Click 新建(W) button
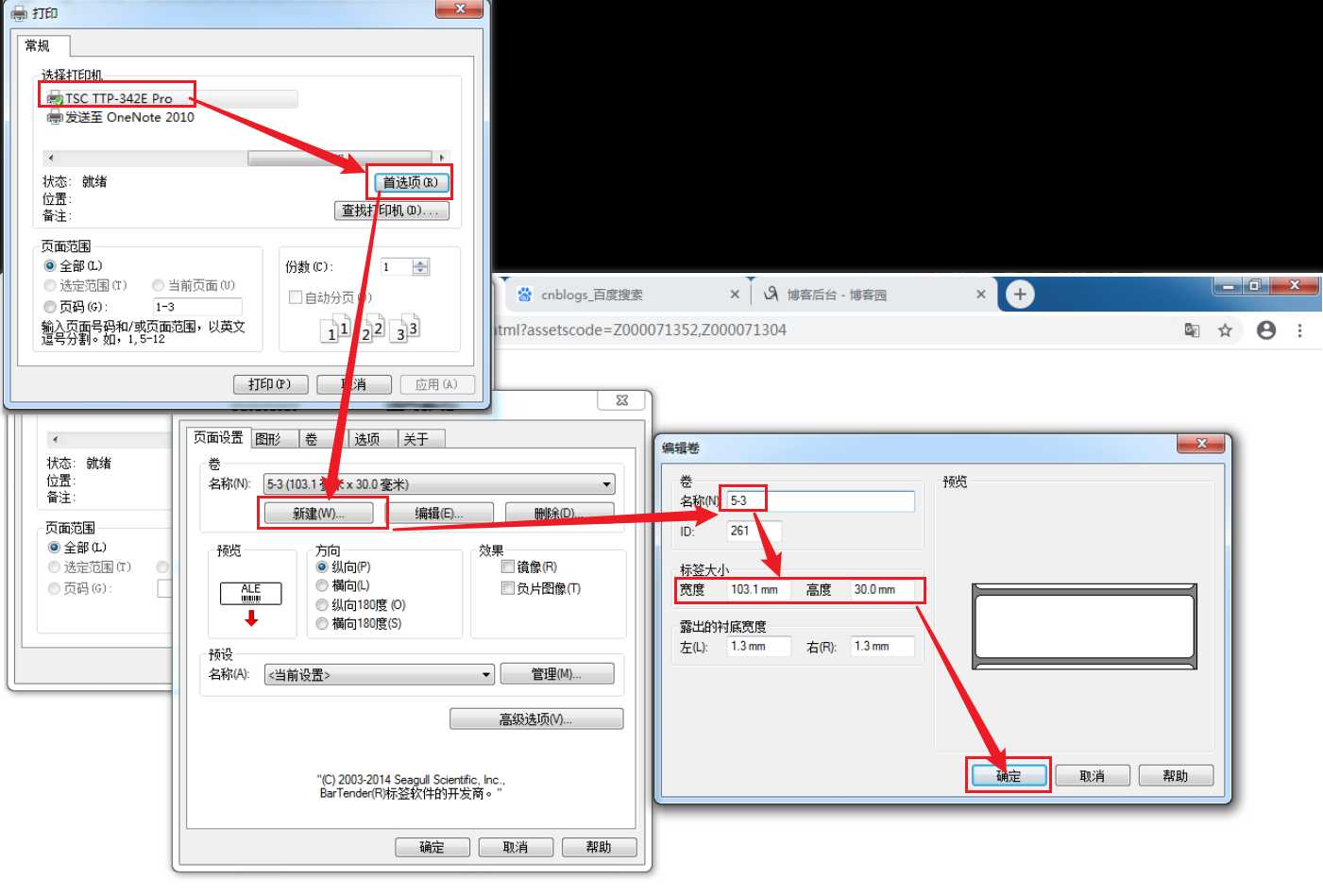 tap(319, 514)
